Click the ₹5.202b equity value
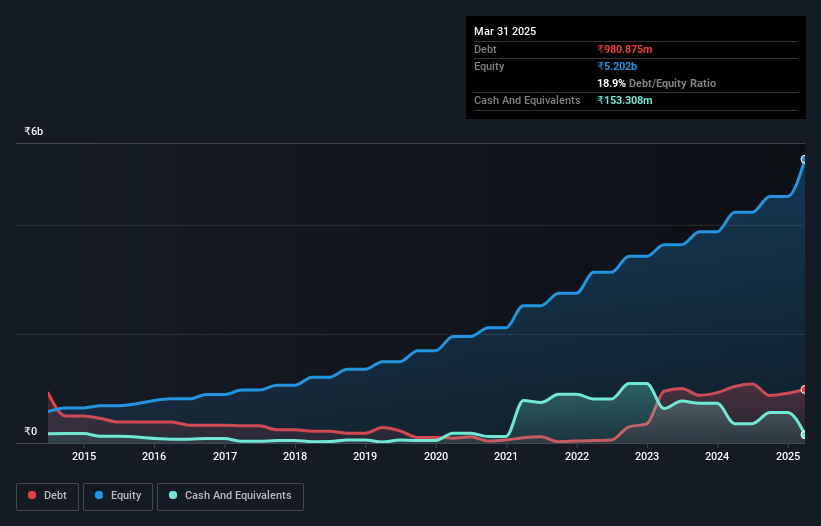Viewport: 821px width, 526px height. click(x=617, y=66)
